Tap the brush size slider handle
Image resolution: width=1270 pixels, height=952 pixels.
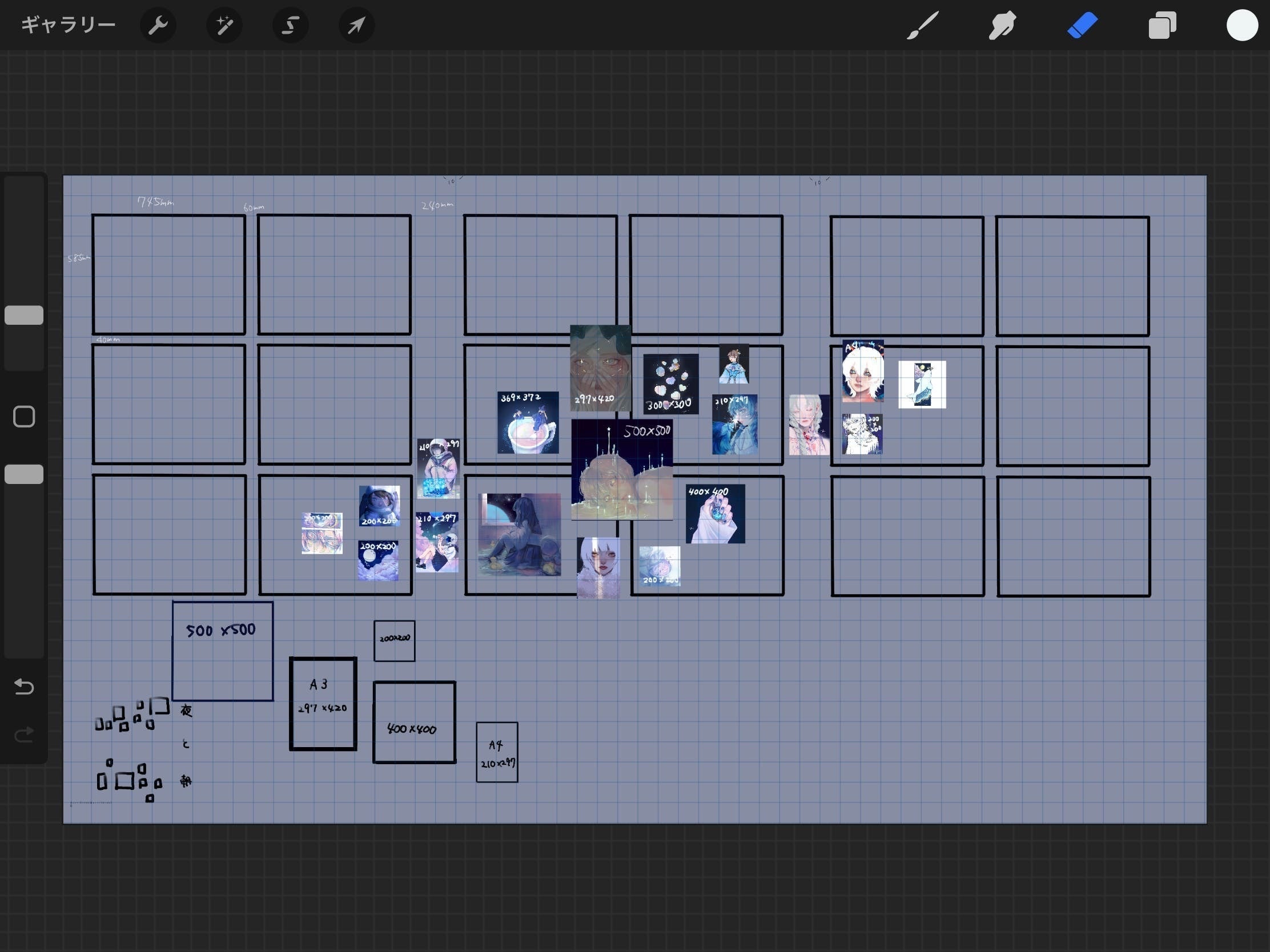[24, 315]
